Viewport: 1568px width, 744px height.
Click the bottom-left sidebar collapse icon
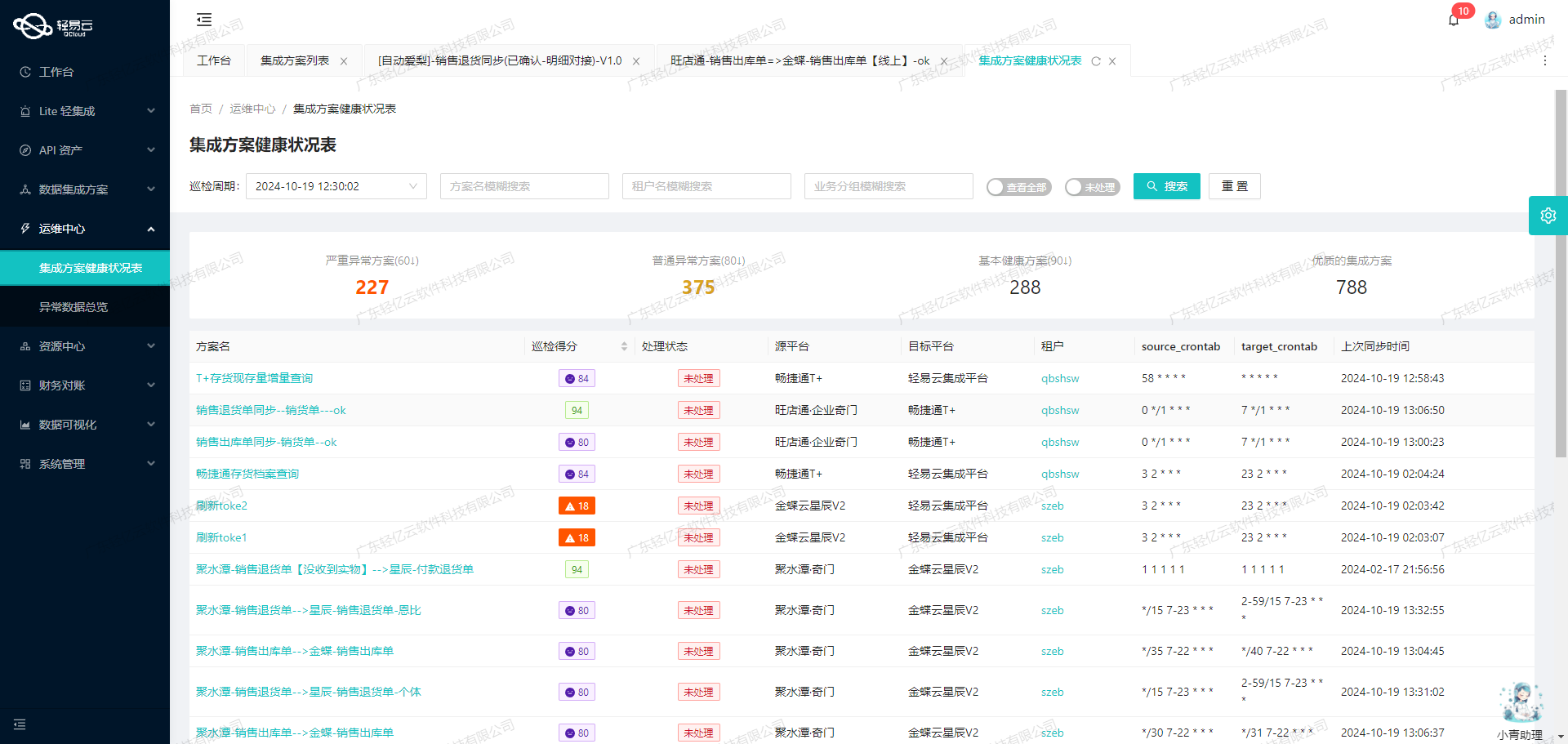(20, 724)
